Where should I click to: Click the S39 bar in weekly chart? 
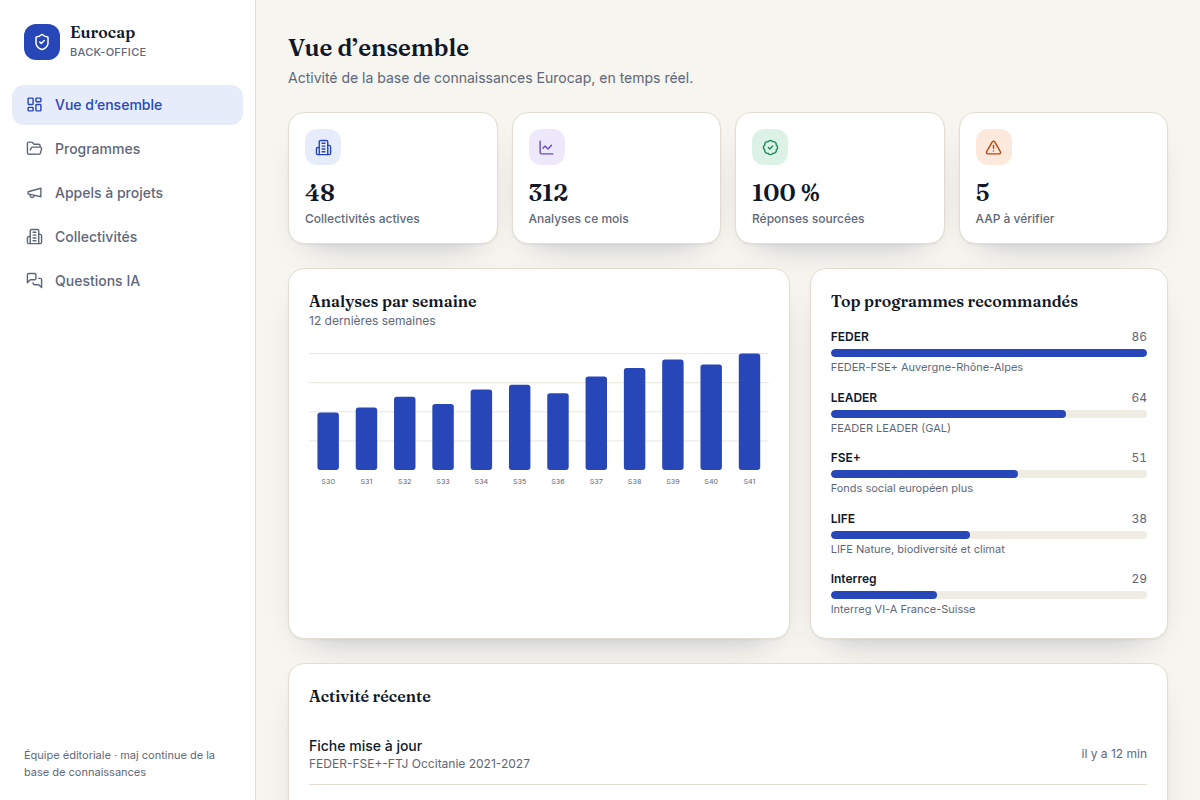[x=673, y=415]
